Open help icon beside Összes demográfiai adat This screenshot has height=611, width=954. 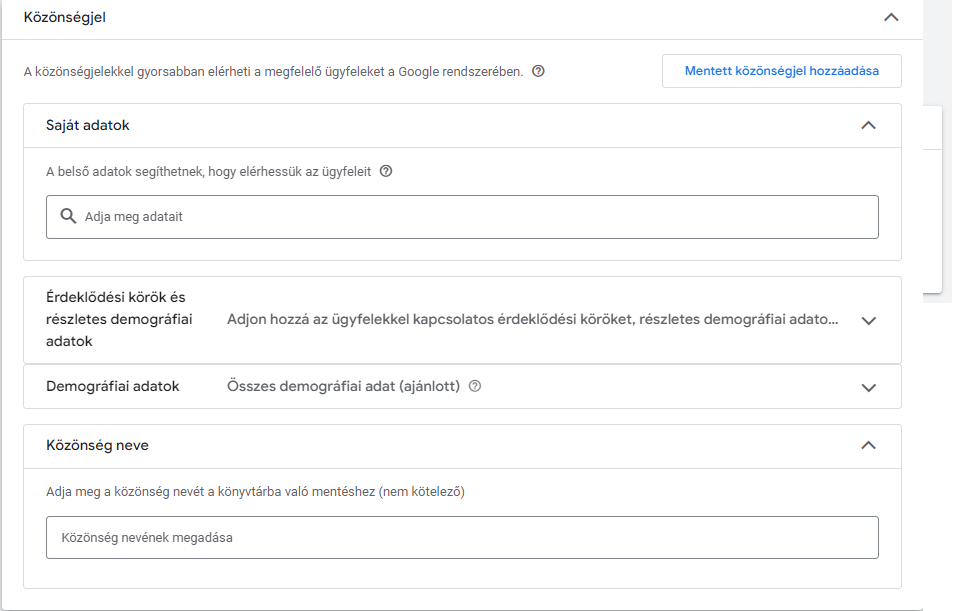coord(475,386)
